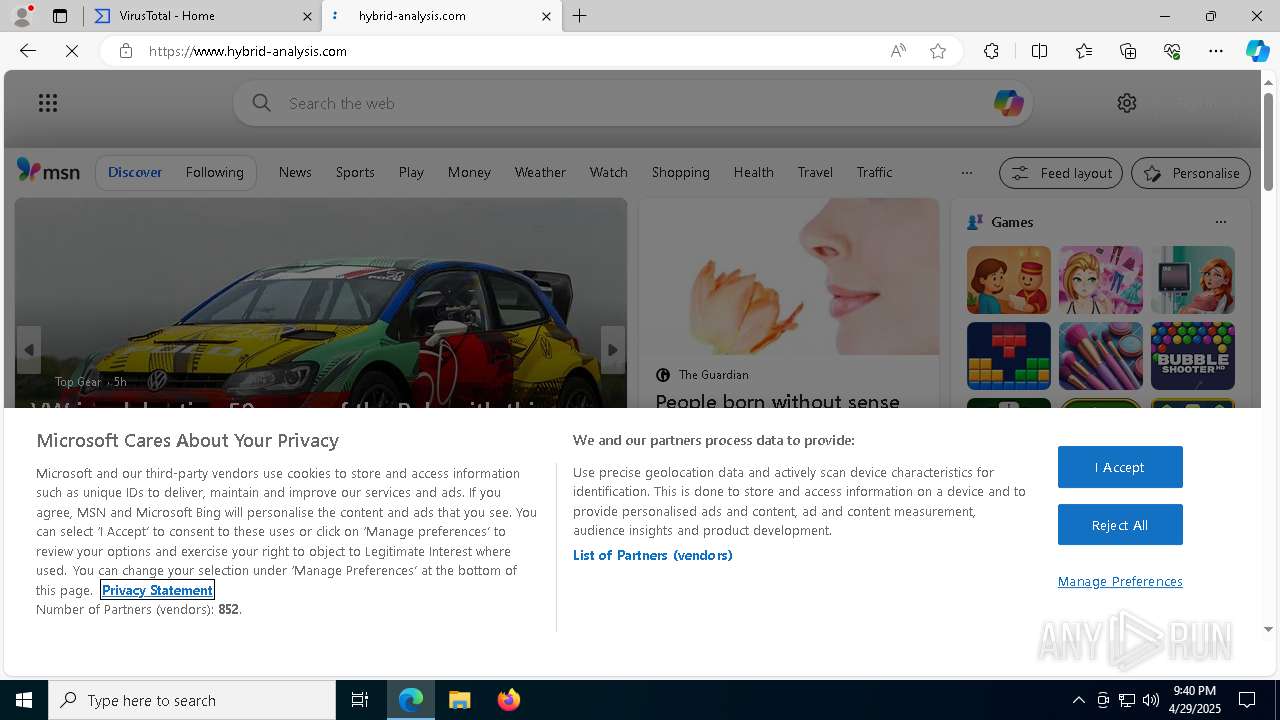Click Reject All on privacy banner
The width and height of the screenshot is (1280, 720).
pyautogui.click(x=1120, y=525)
